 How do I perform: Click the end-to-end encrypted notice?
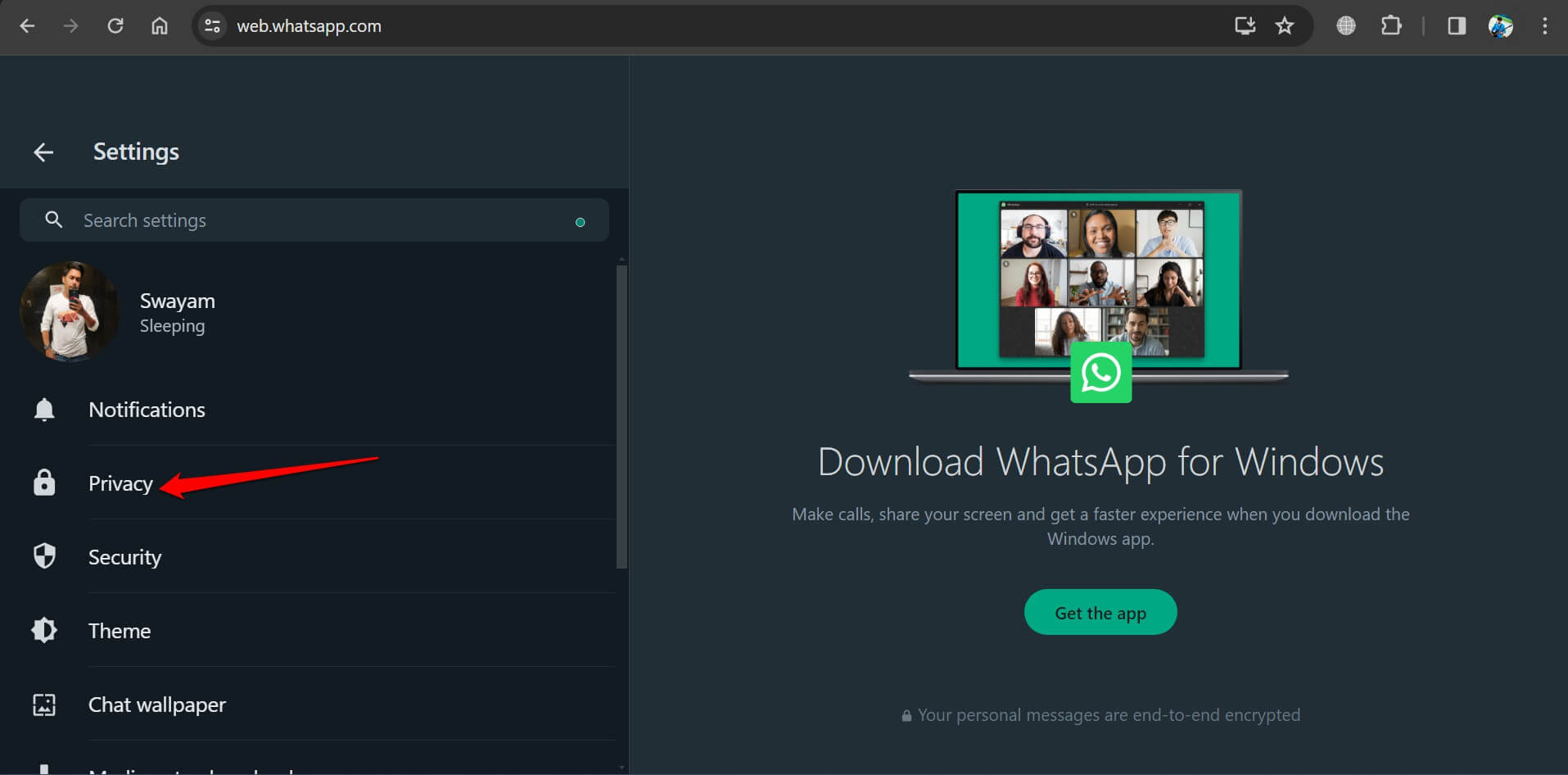(1100, 715)
